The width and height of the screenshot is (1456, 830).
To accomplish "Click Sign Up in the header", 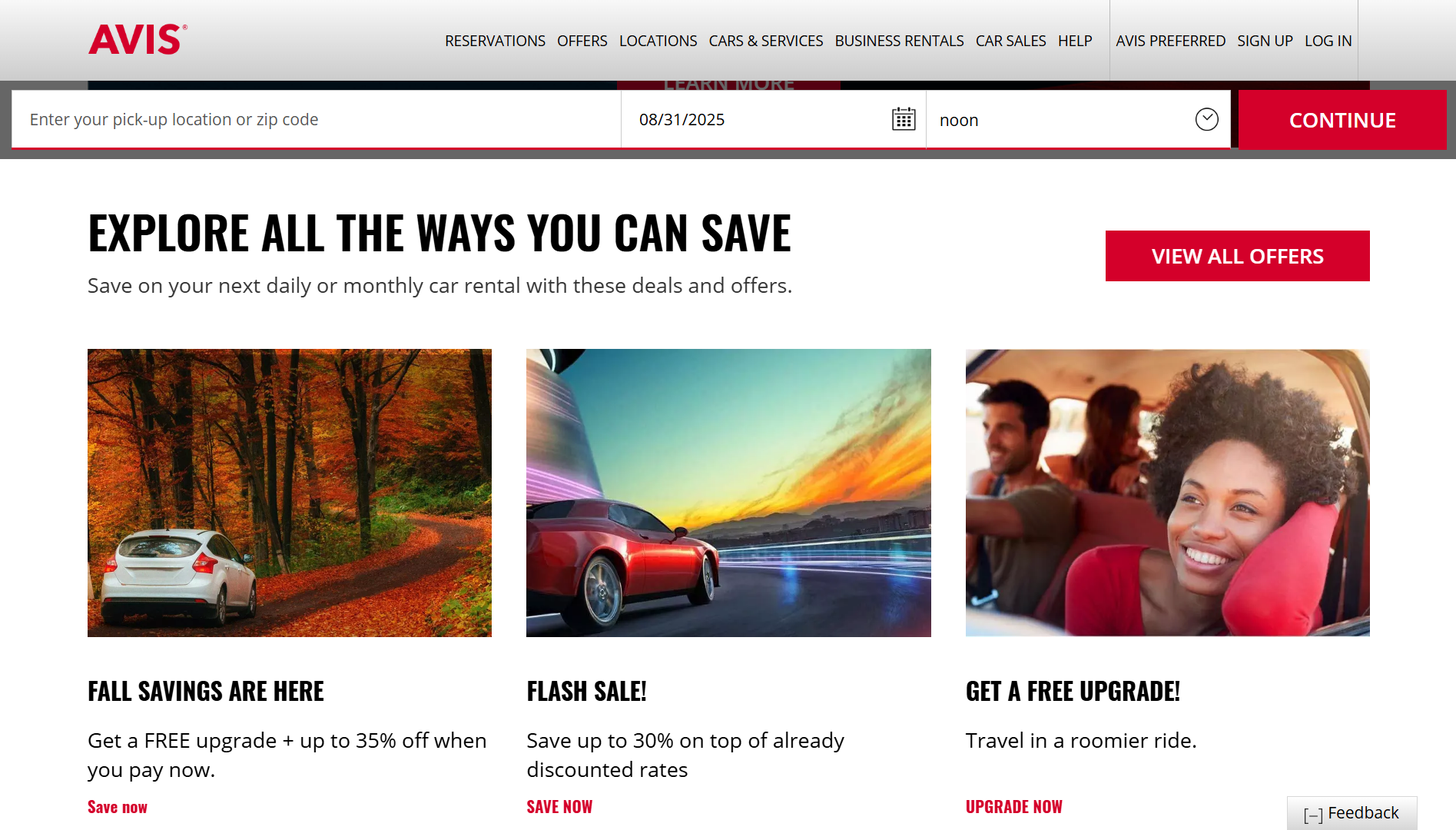I will [x=1265, y=41].
